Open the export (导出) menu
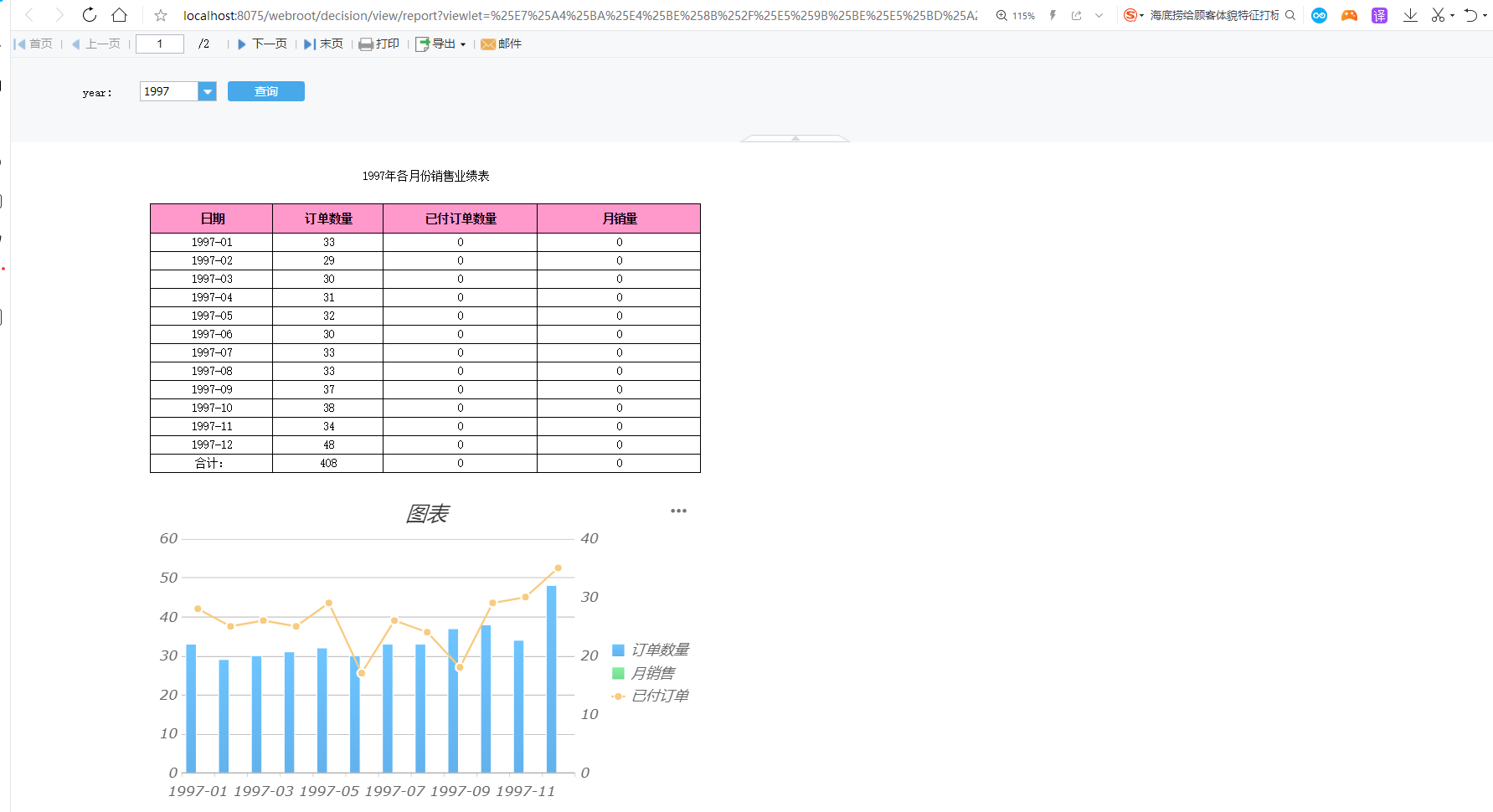This screenshot has width=1493, height=812. 440,44
